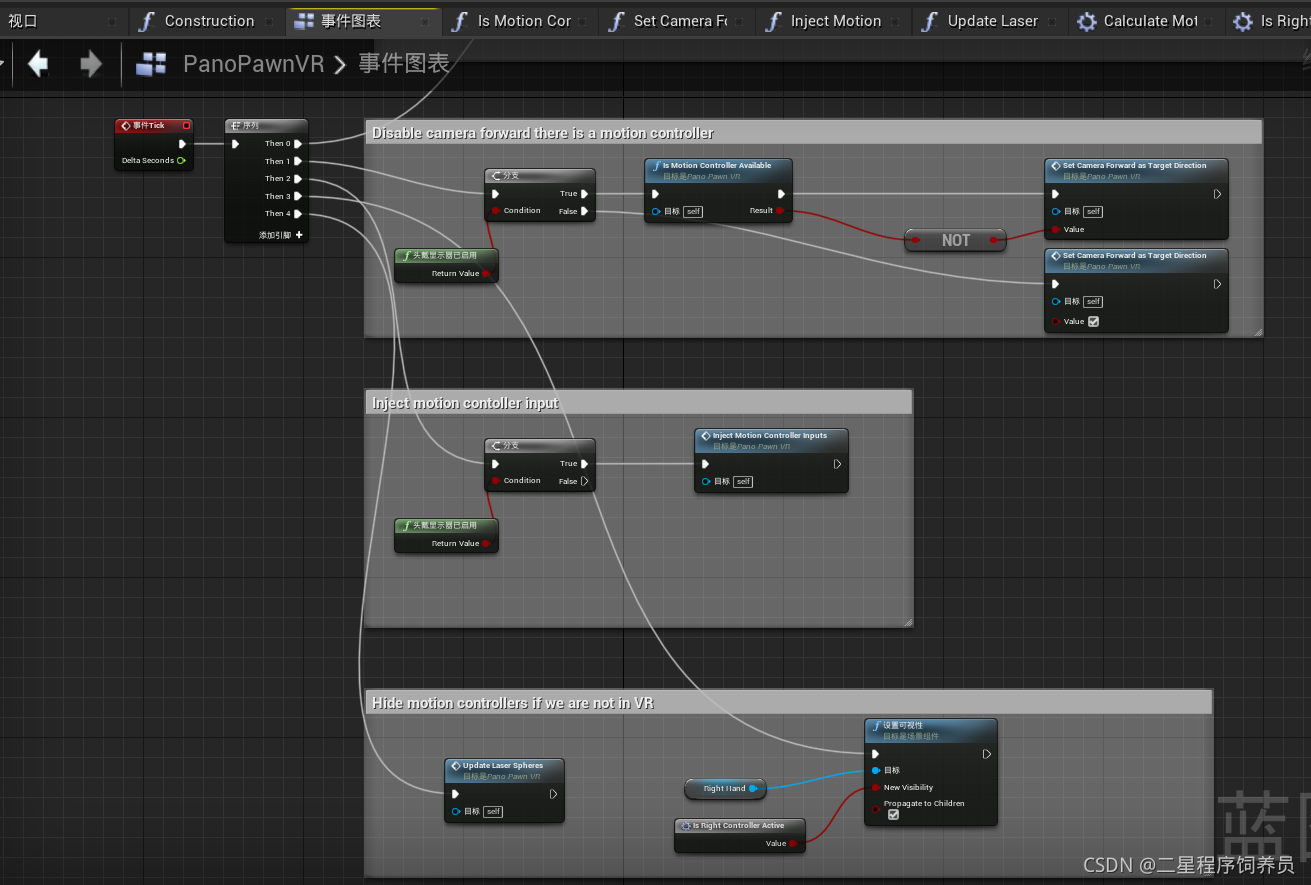Viewport: 1311px width, 885px height.
Task: Click 'Hide motion controllers if we are not in VR' header
Action: coord(788,702)
